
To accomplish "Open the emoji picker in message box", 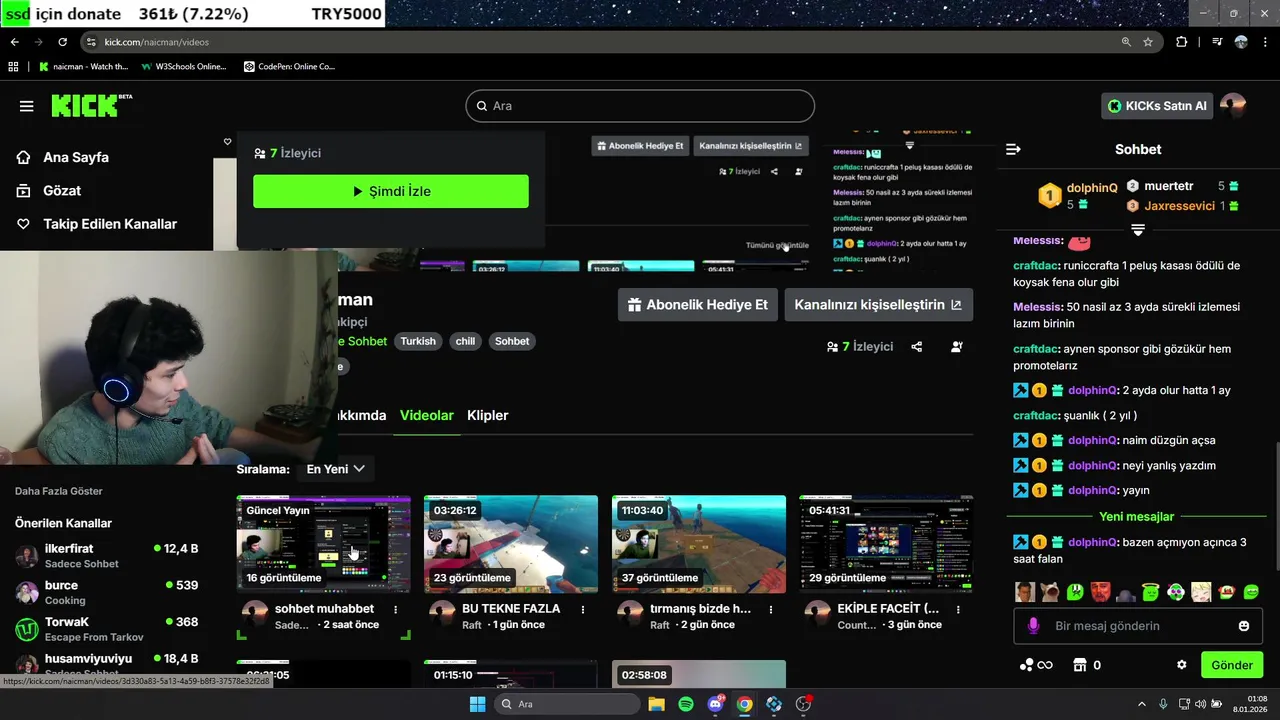I will [1244, 626].
